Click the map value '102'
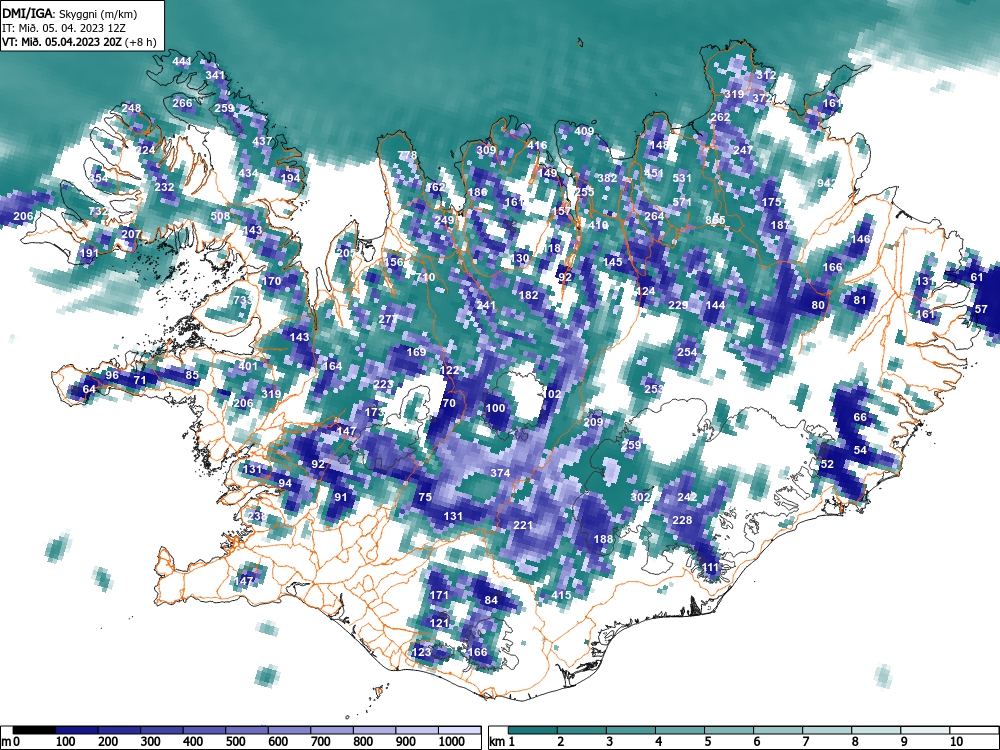Screen dimensions: 1000x750 coord(552,394)
